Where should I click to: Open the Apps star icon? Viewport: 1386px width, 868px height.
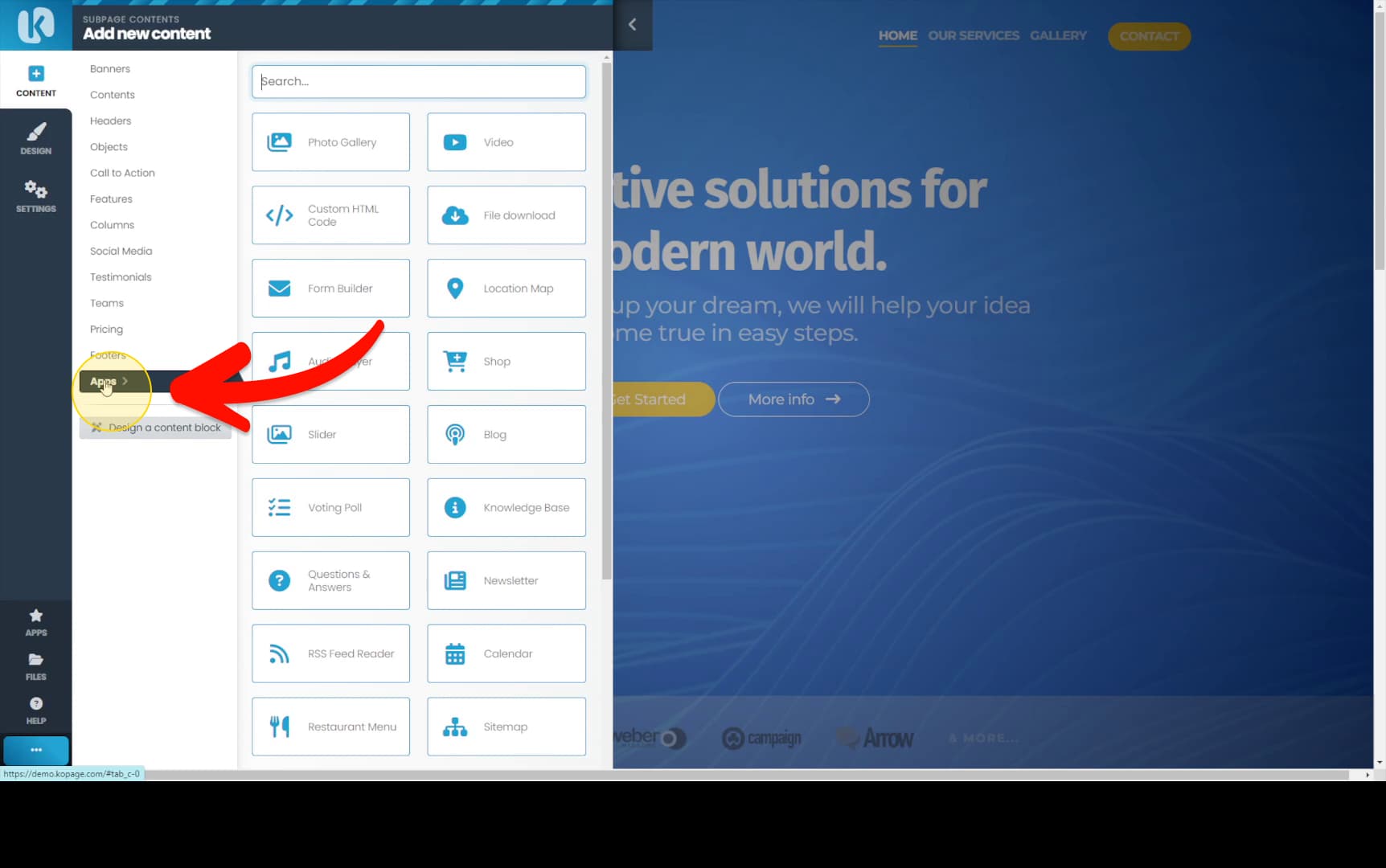(35, 622)
